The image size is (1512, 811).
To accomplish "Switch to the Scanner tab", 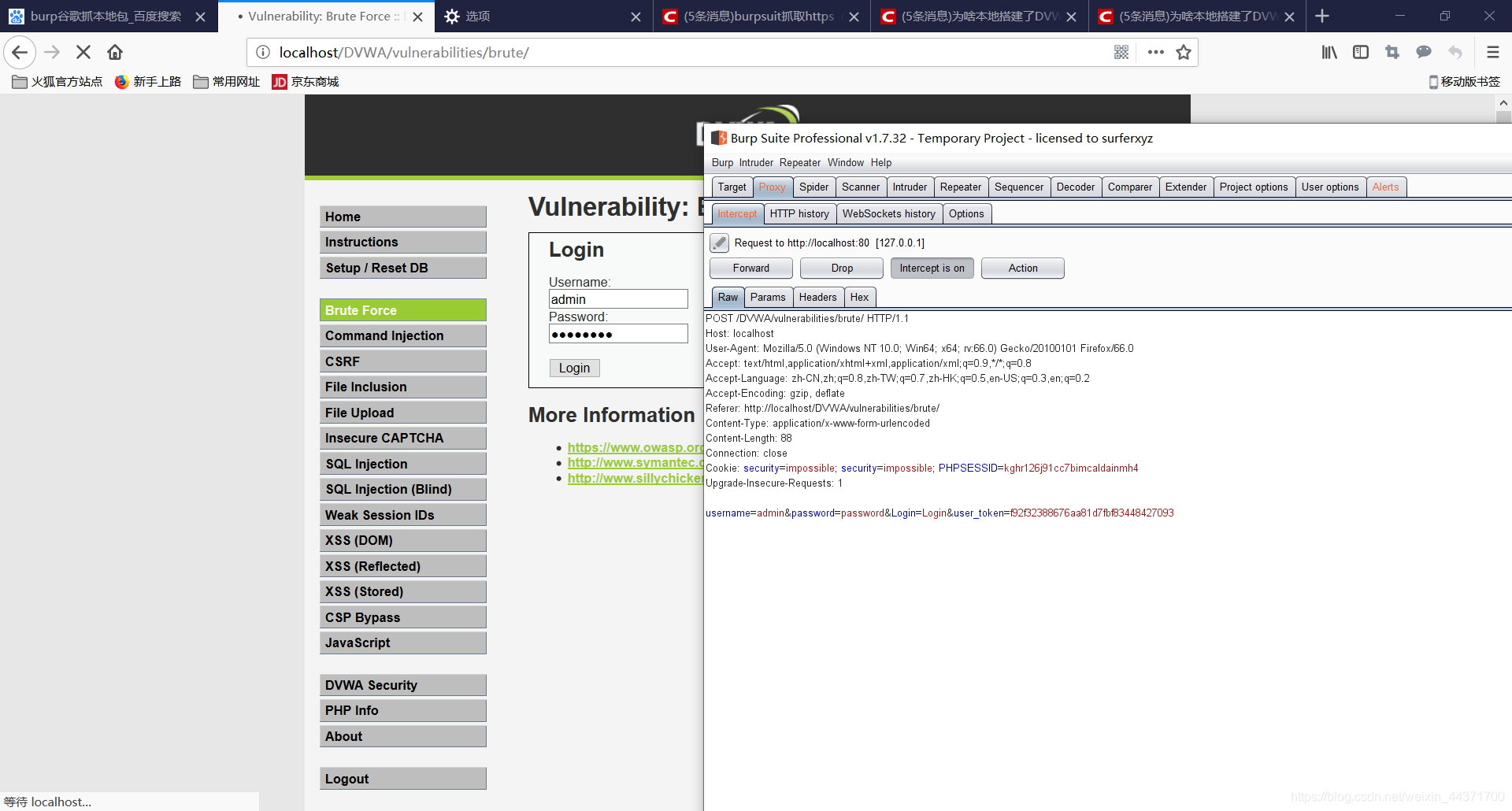I will click(860, 187).
